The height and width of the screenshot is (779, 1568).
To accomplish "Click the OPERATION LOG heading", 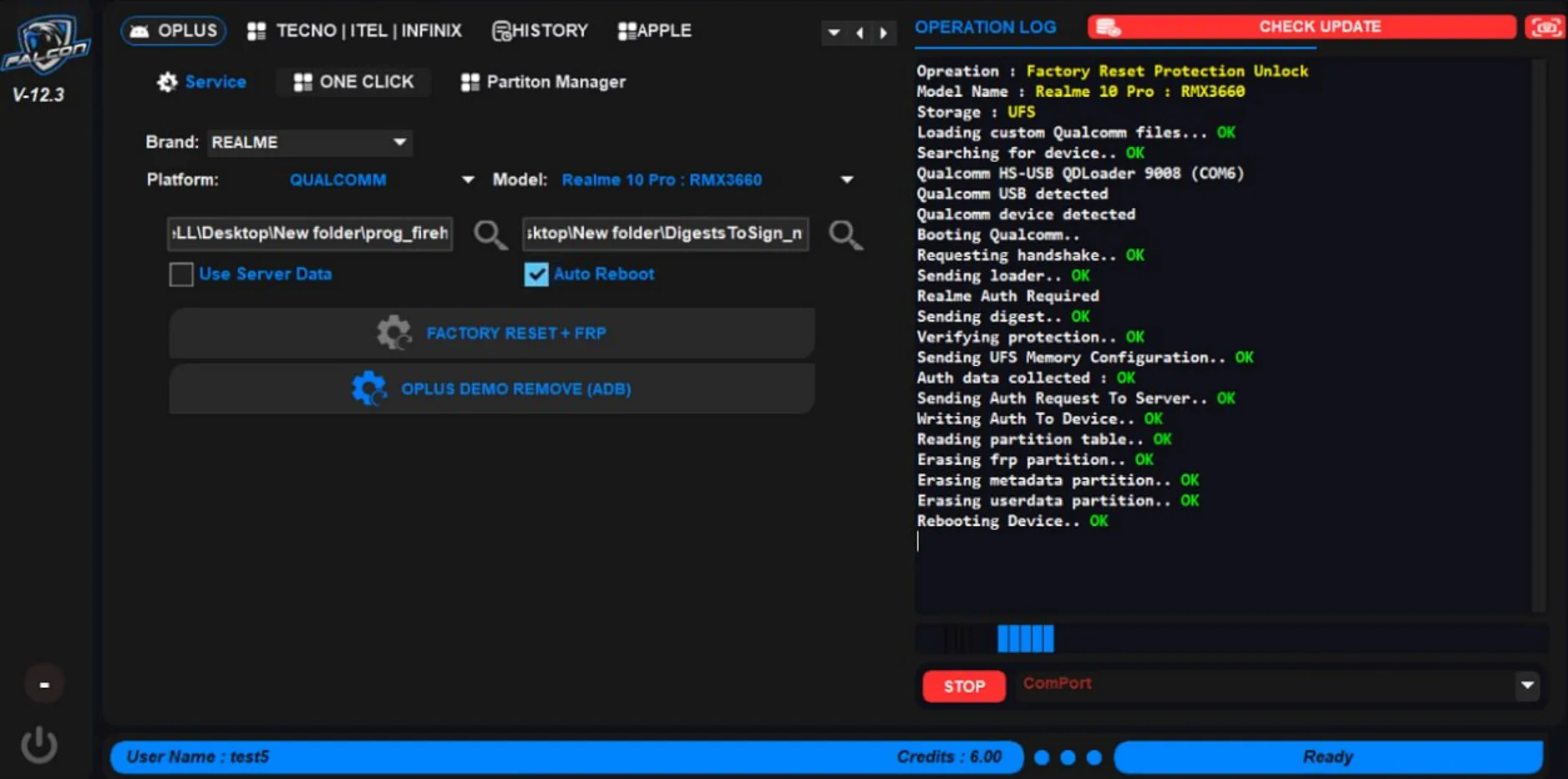I will point(986,28).
